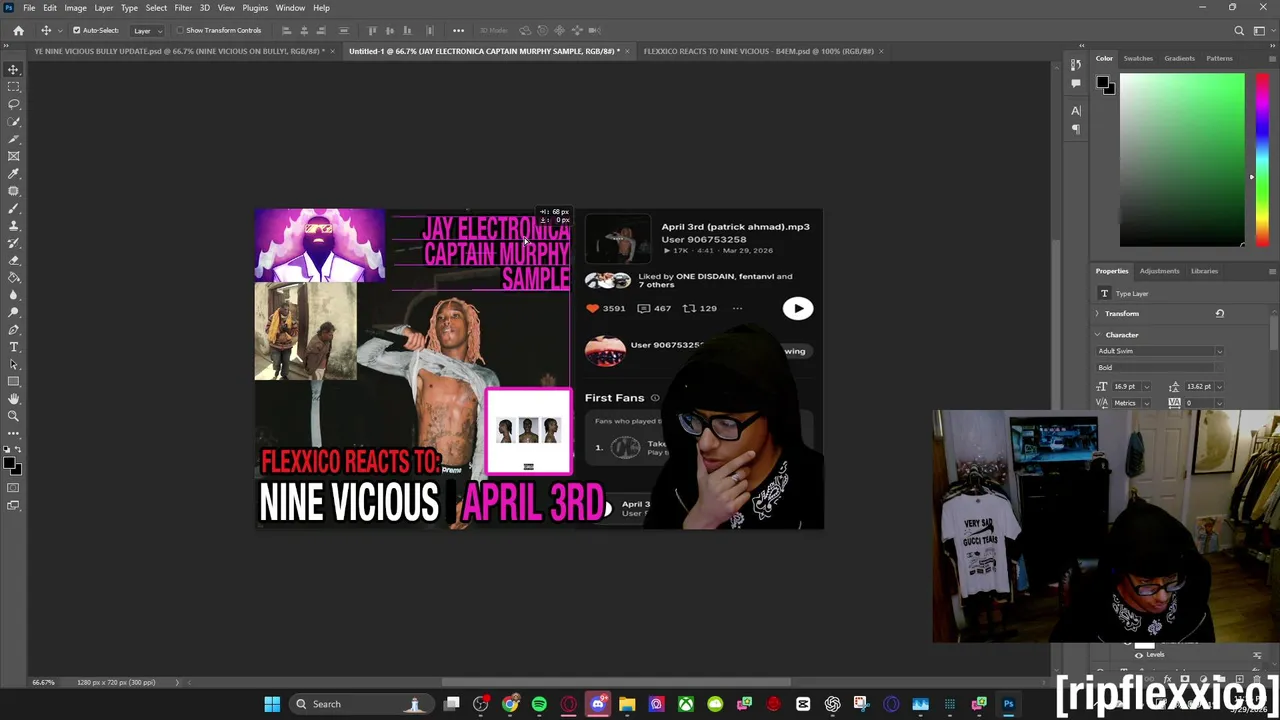Select the Horizontal Type tool
The width and height of the screenshot is (1280, 720).
point(14,346)
